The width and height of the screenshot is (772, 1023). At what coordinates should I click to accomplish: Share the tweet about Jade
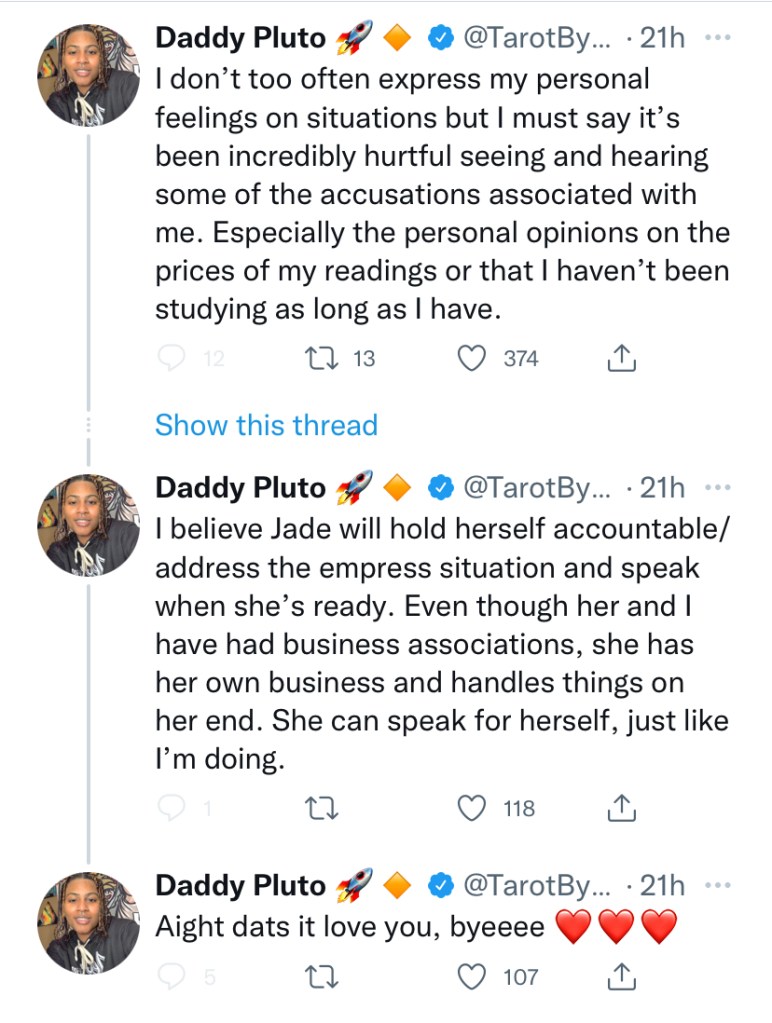pyautogui.click(x=621, y=808)
